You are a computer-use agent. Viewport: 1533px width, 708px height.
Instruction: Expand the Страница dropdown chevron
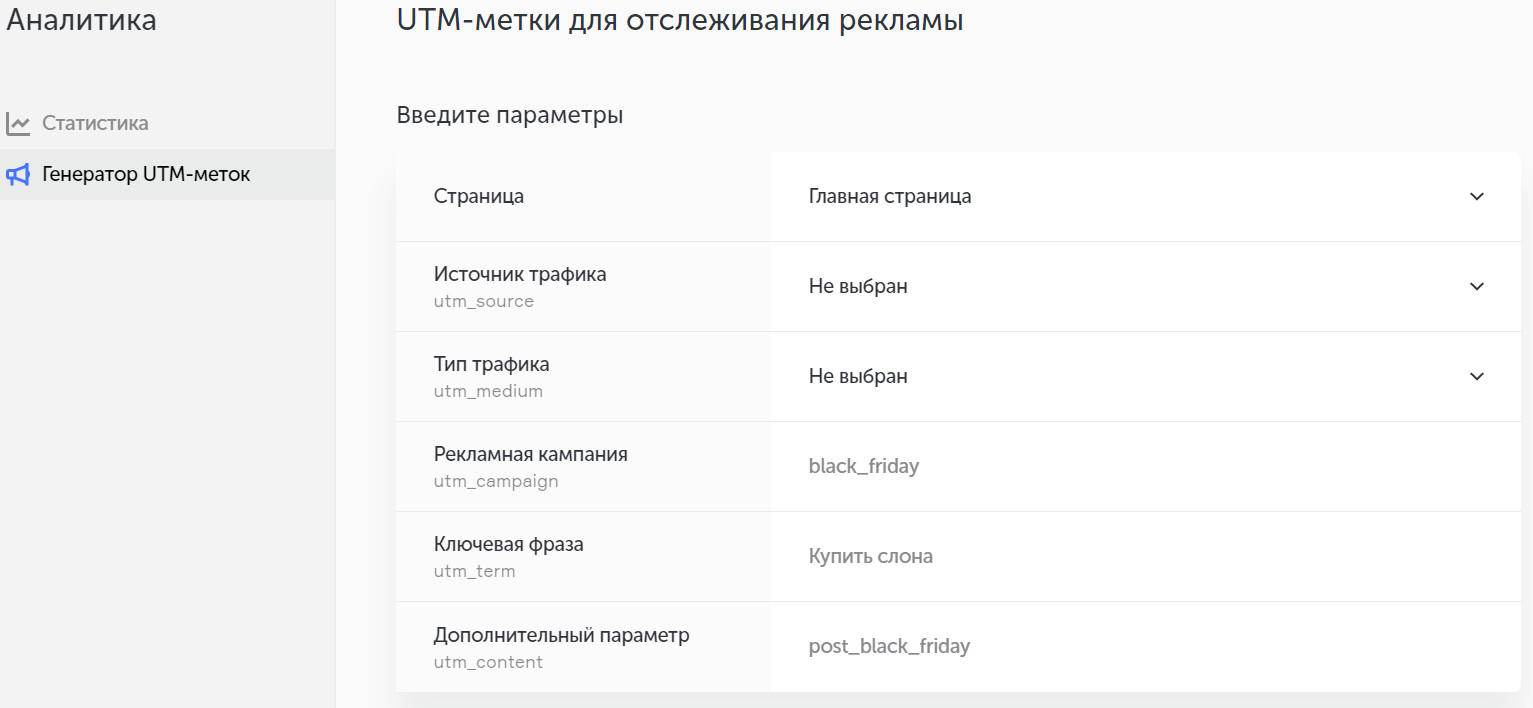1476,197
